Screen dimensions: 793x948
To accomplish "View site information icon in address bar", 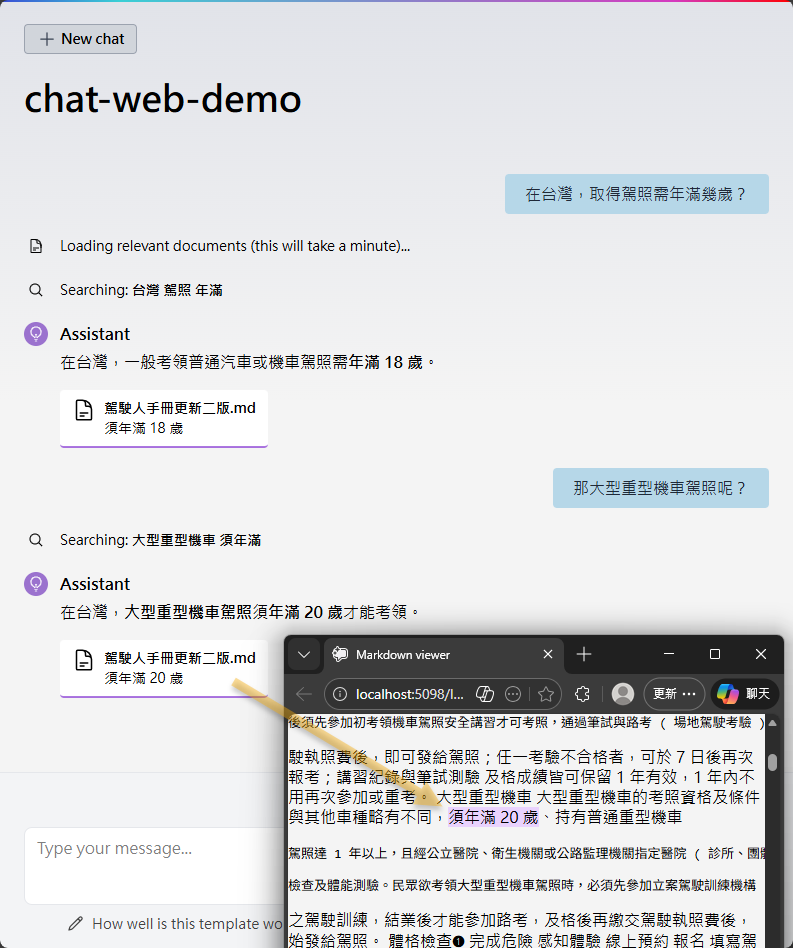I will tap(339, 694).
